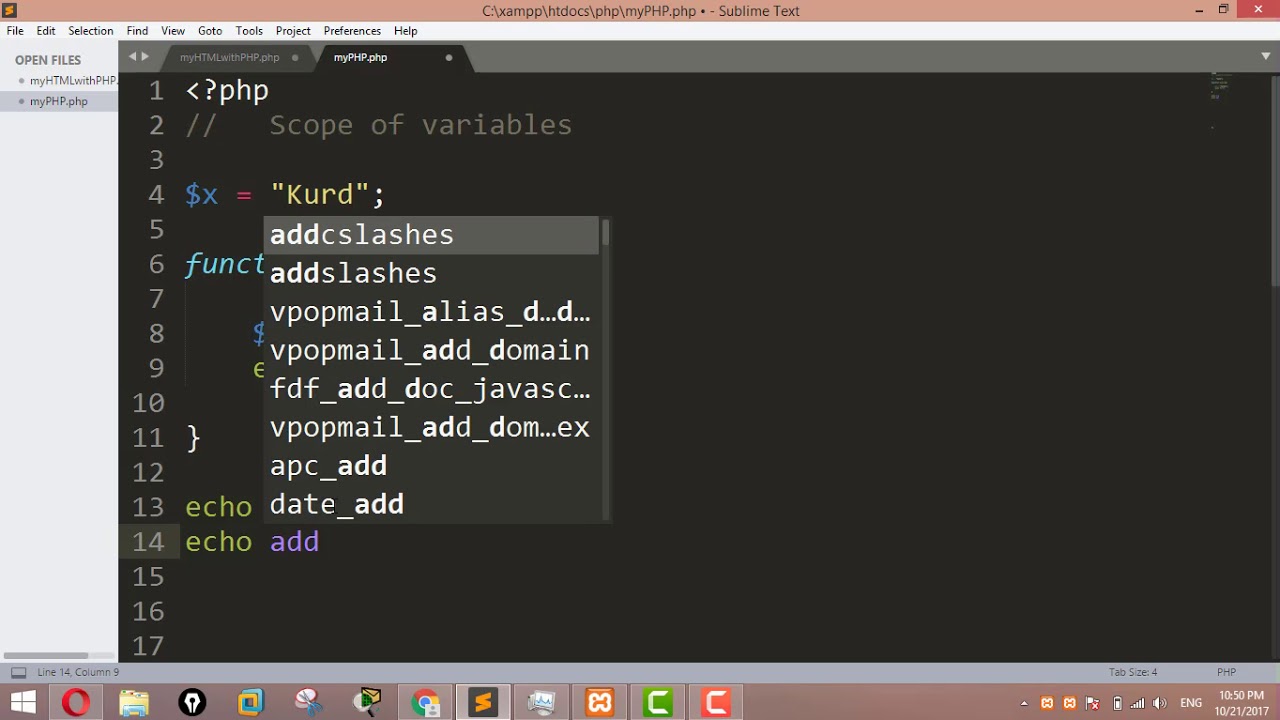
Task: Open Google Chrome from taskbar
Action: pyautogui.click(x=425, y=702)
